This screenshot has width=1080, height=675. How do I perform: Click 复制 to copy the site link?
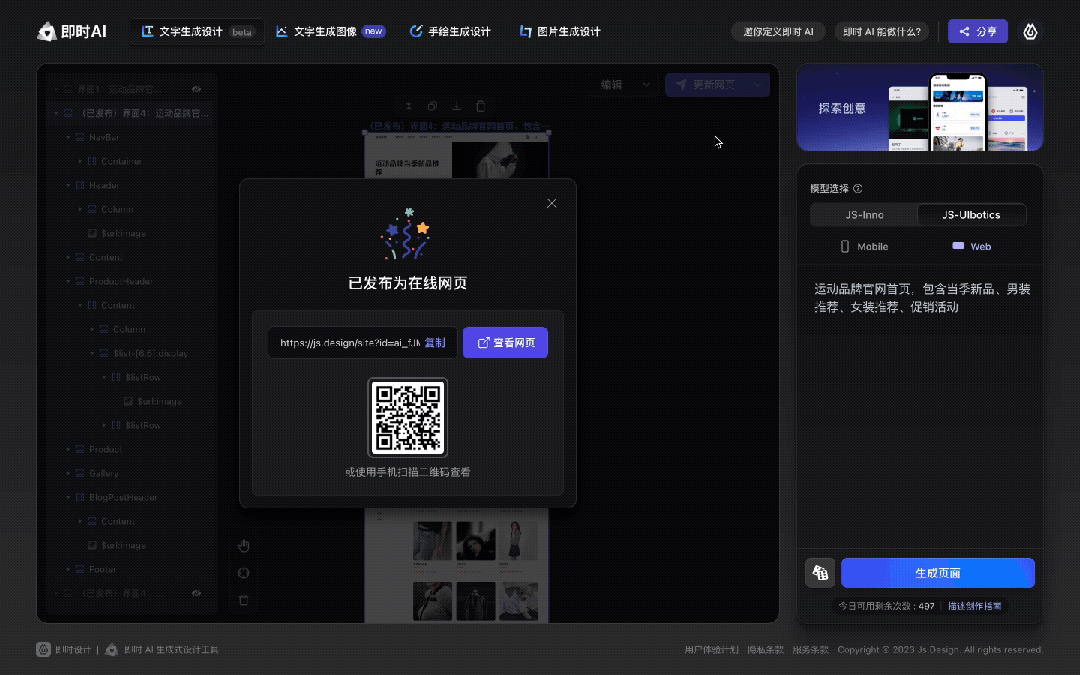click(435, 342)
